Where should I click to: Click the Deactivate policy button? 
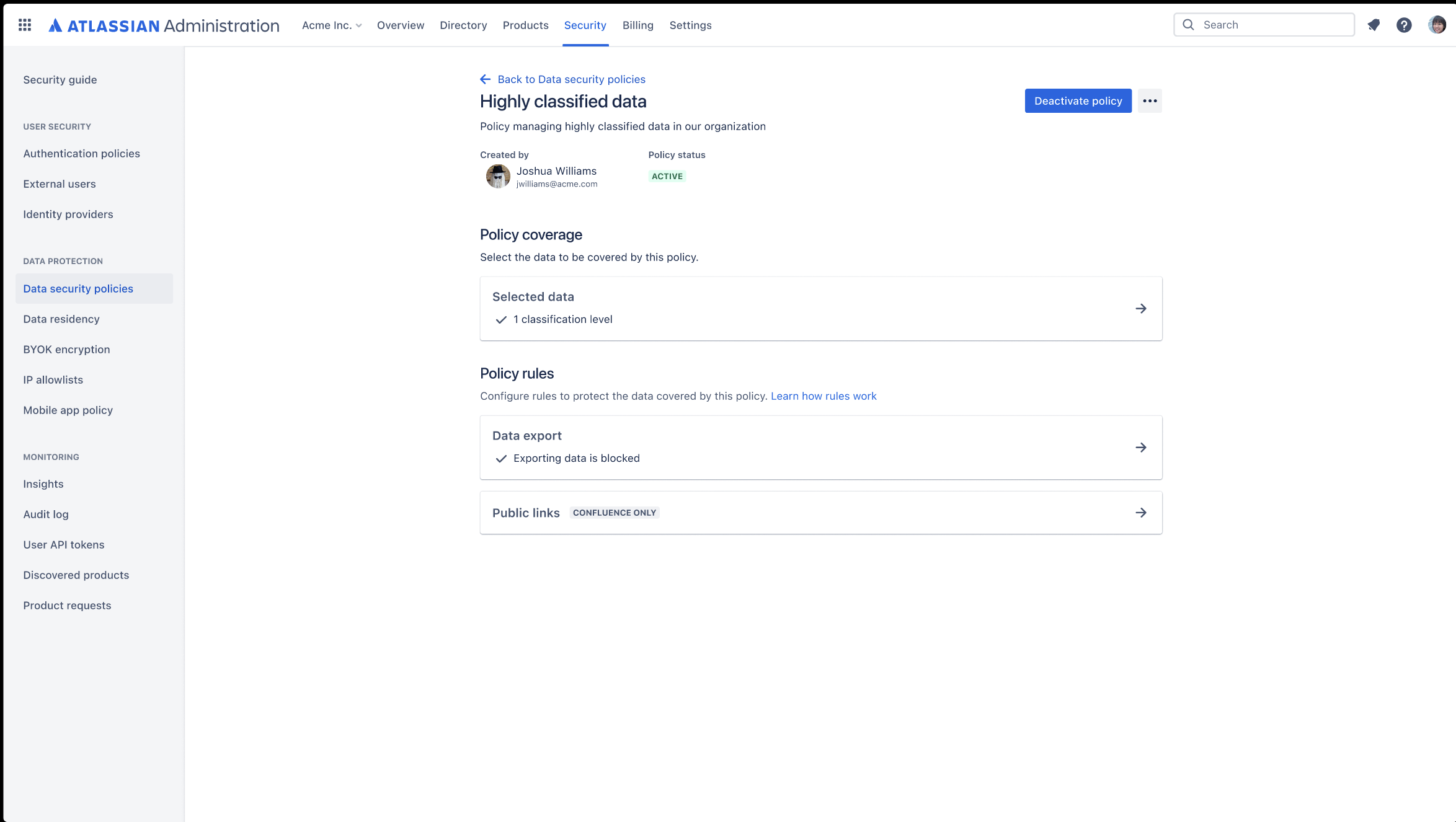click(x=1078, y=100)
